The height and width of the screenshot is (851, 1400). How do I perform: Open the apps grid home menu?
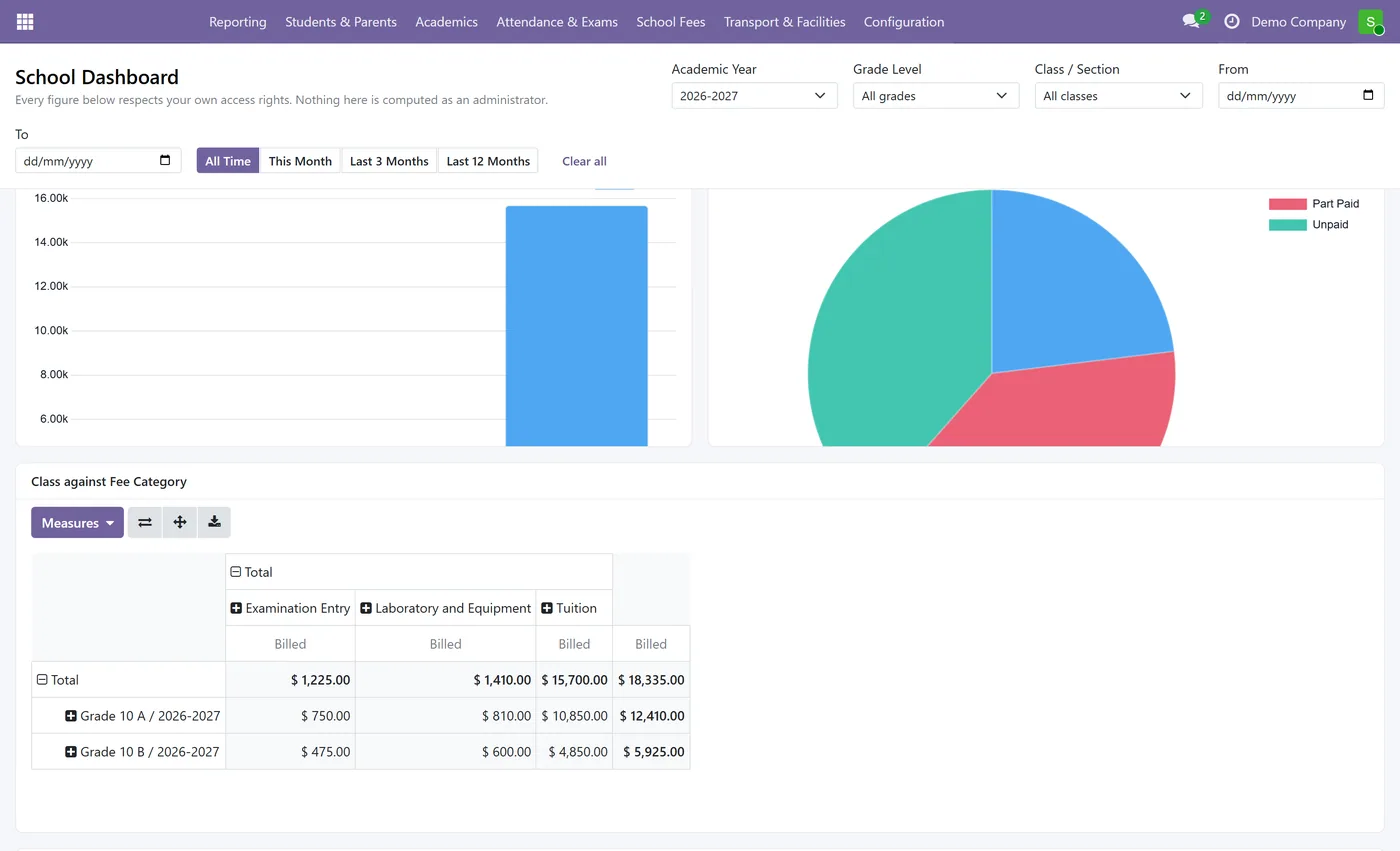(25, 22)
